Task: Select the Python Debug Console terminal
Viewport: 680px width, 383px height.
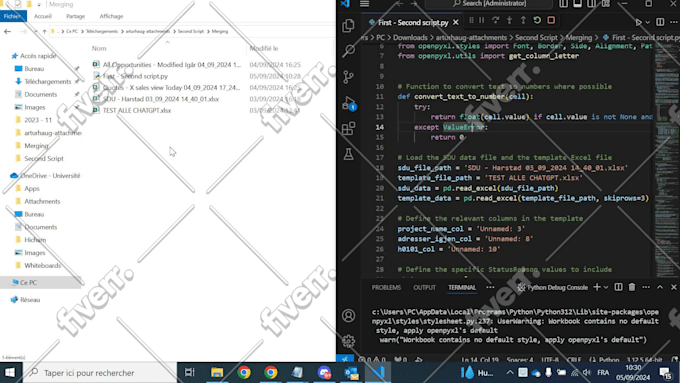Action: (x=552, y=287)
